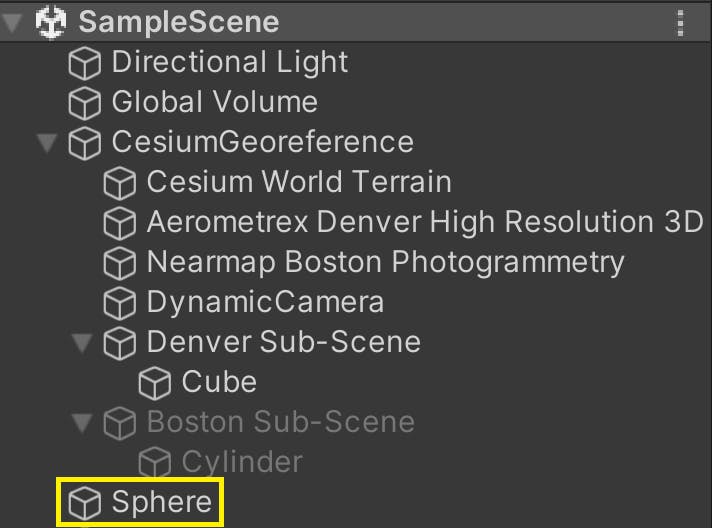Collapse the CesiumGeoreference children
The height and width of the screenshot is (528, 712).
tap(46, 143)
